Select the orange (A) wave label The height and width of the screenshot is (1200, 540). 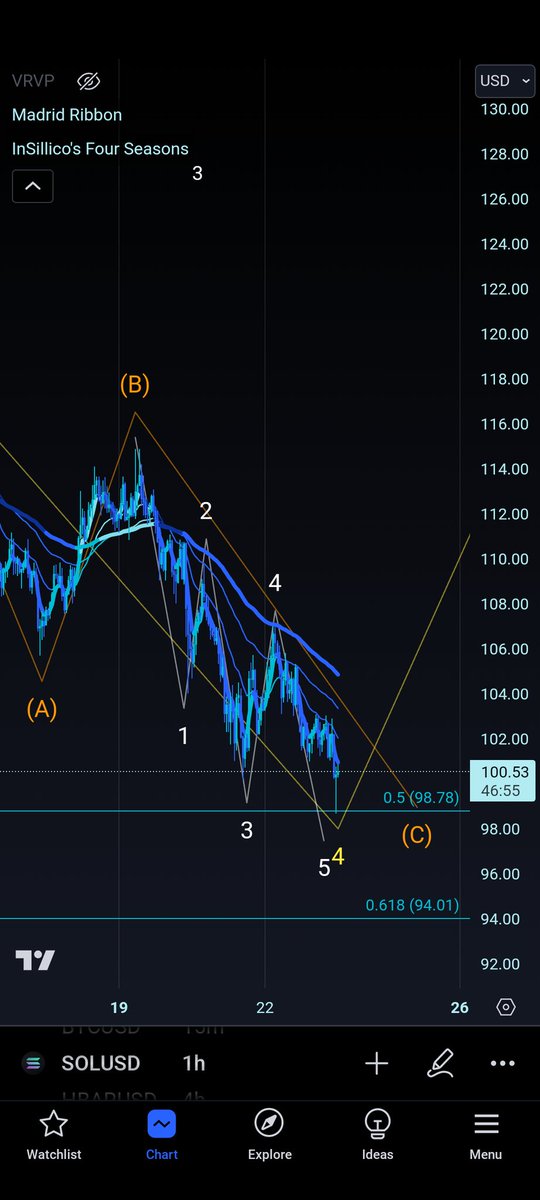42,709
